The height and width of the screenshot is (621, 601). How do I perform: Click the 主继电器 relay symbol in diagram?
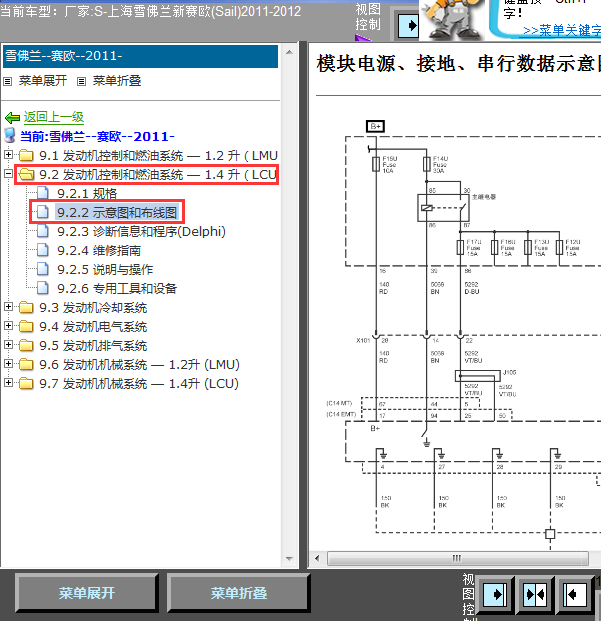(443, 208)
